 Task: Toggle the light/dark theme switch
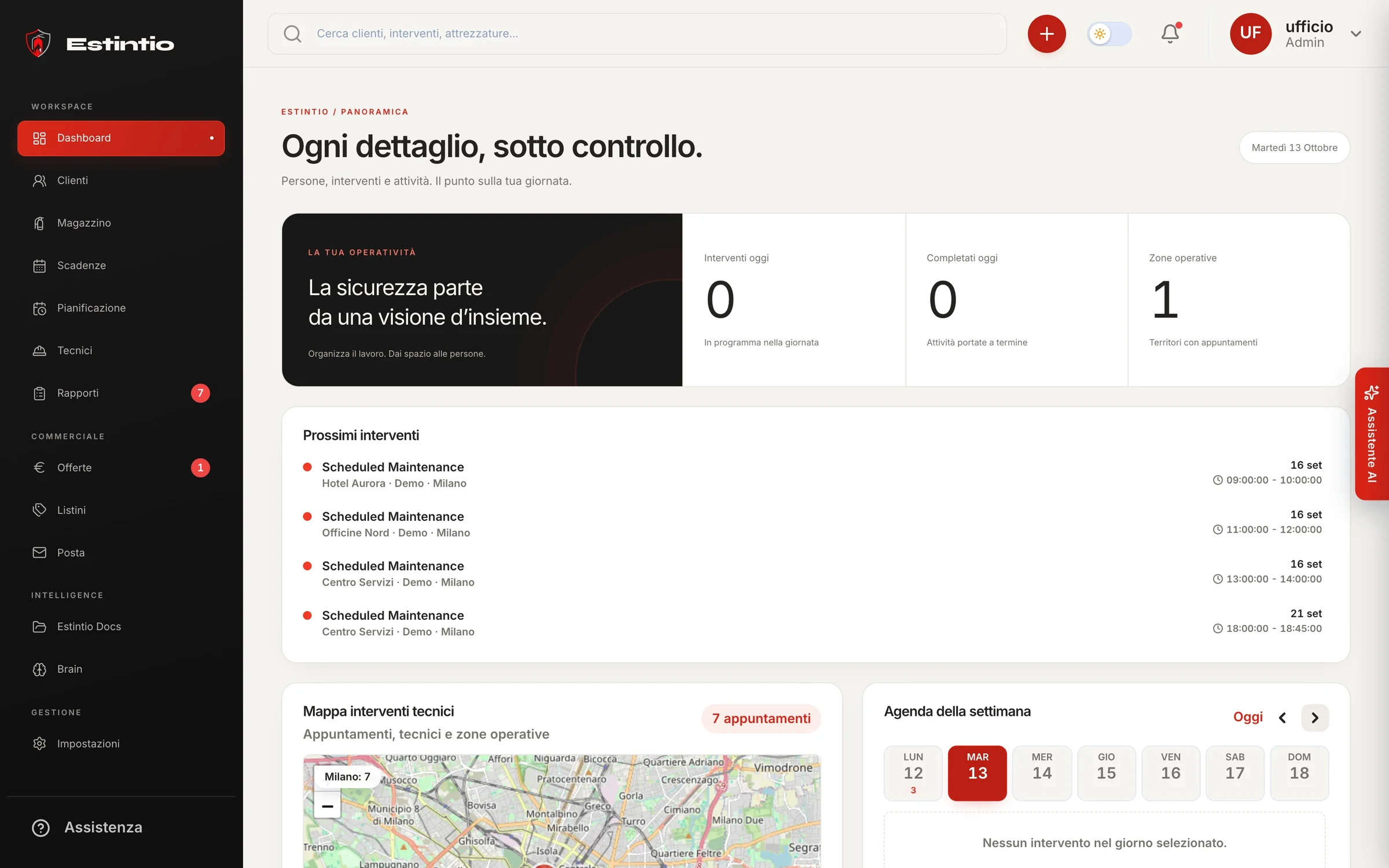pyautogui.click(x=1109, y=34)
